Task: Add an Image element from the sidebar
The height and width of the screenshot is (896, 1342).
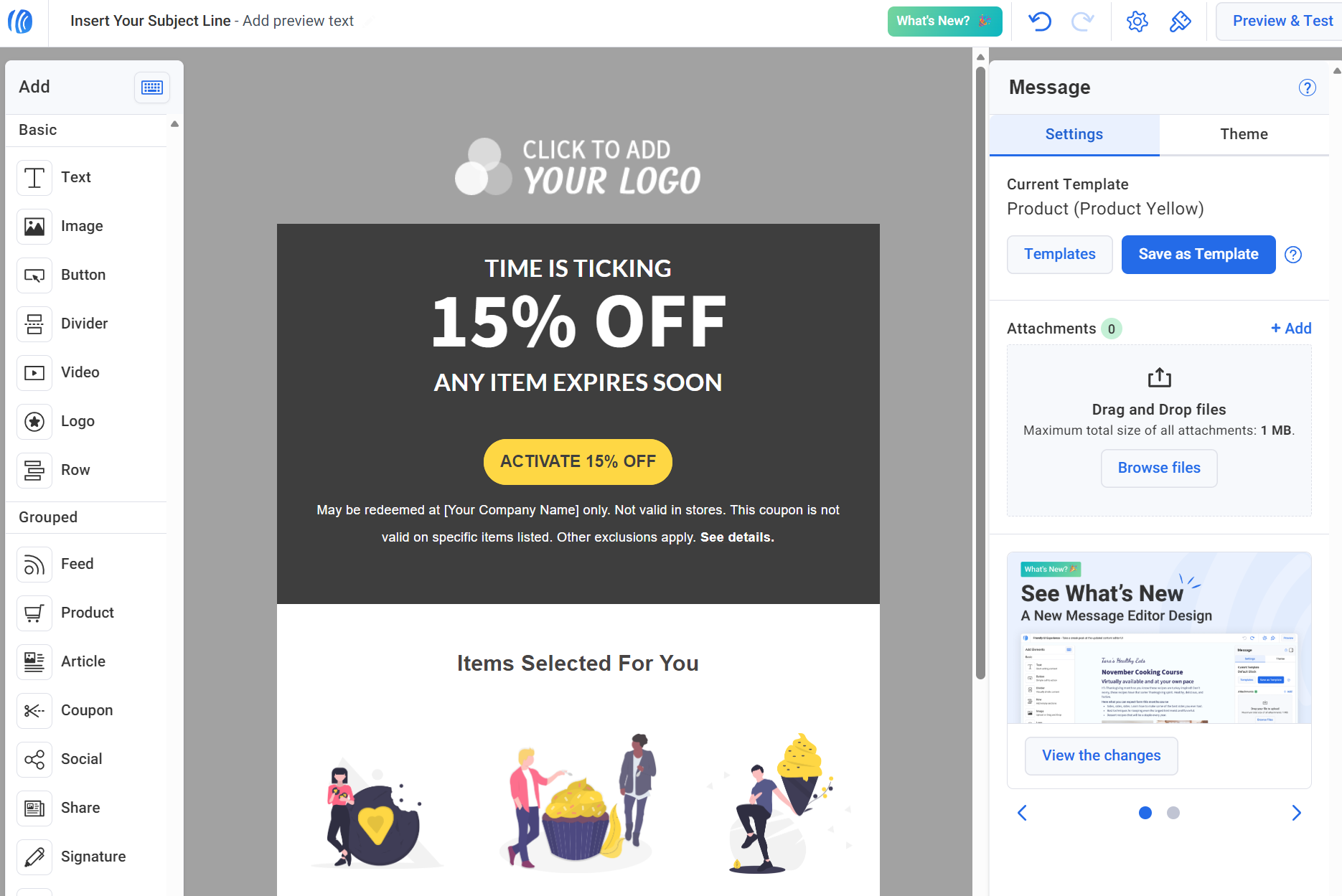Action: click(34, 226)
